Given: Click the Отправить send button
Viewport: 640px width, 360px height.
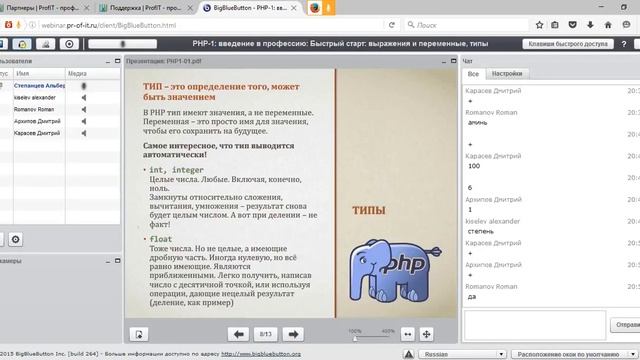Looking at the screenshot, I should click(625, 325).
